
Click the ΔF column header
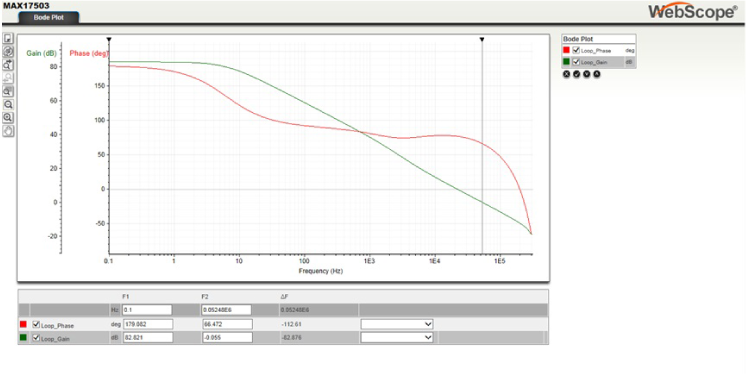click(284, 297)
